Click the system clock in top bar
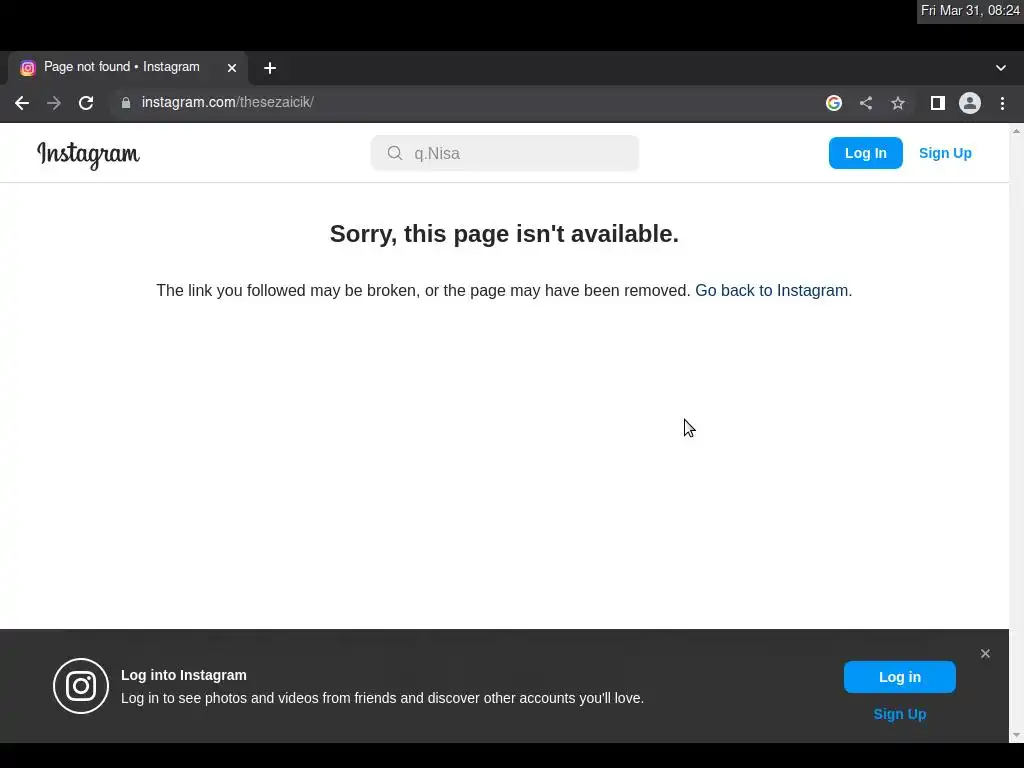Viewport: 1024px width, 768px height. 970,10
